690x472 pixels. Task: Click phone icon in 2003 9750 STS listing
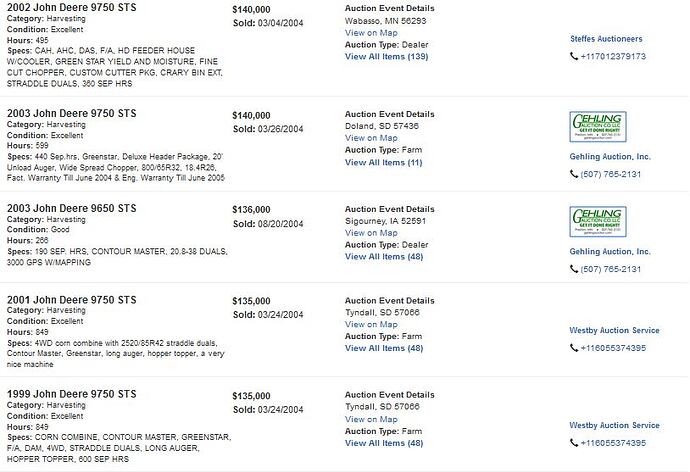click(x=574, y=174)
